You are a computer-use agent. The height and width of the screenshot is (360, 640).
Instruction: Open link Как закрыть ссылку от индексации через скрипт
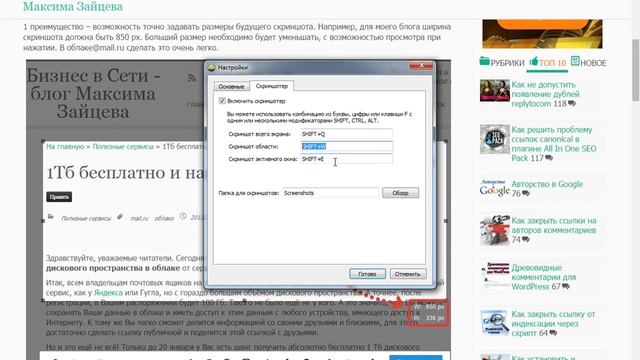(553, 323)
